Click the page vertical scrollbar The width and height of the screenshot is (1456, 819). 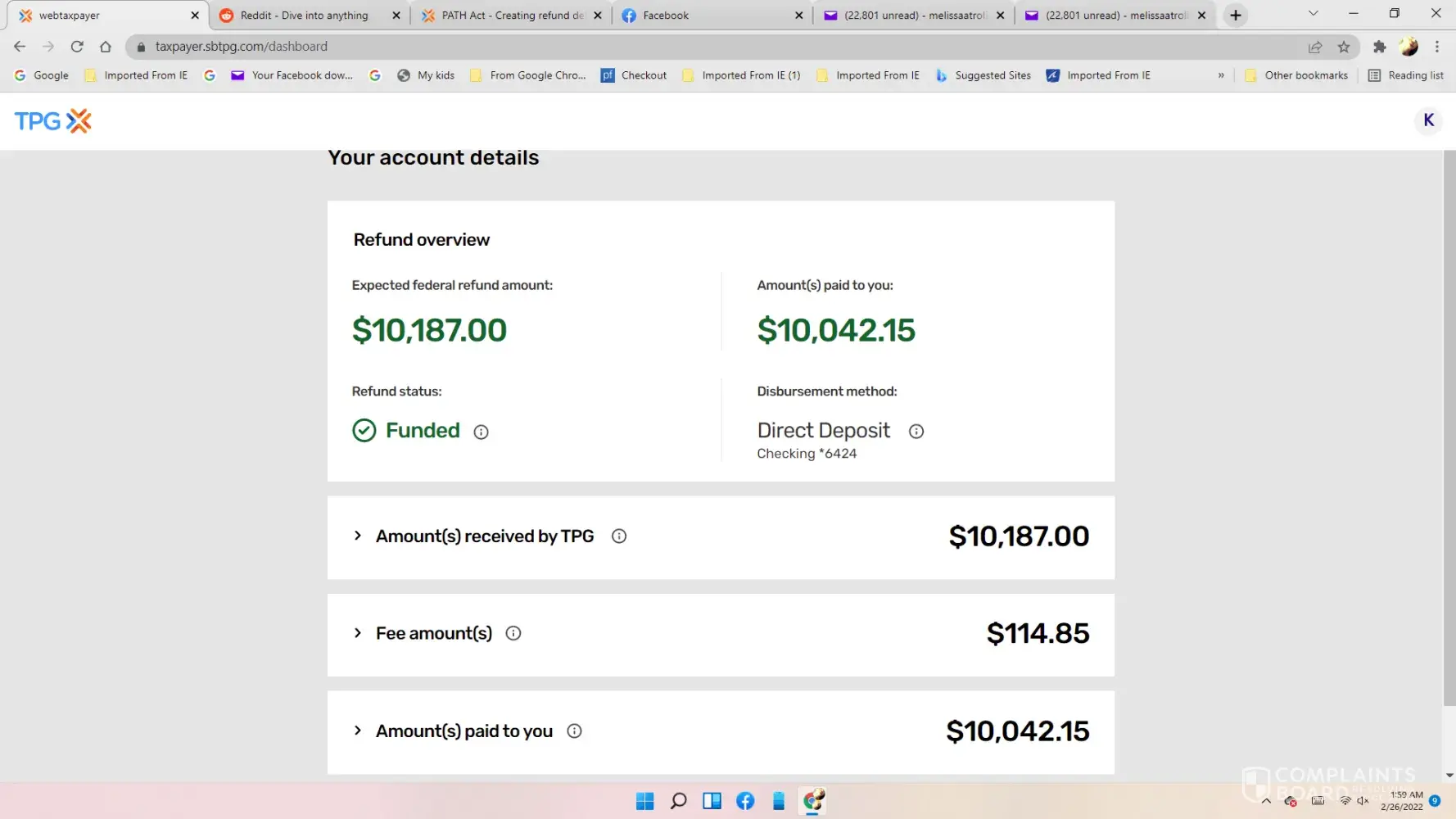pyautogui.click(x=1449, y=426)
